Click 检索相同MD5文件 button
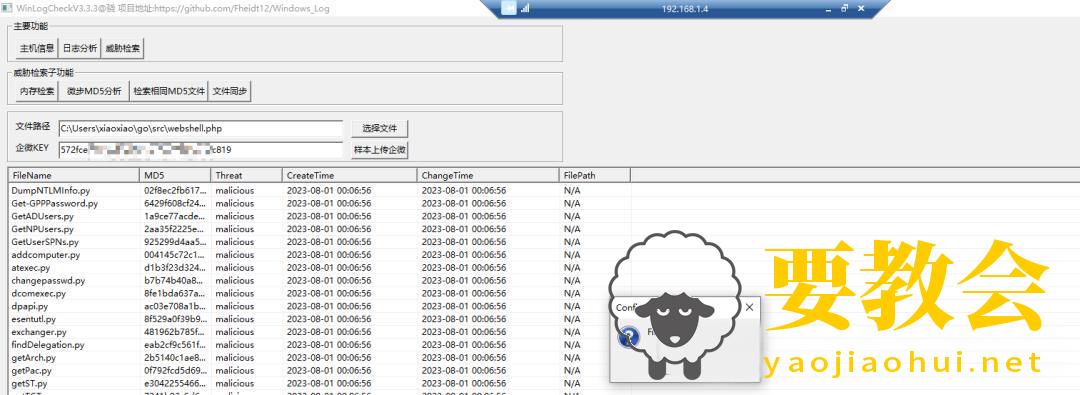The image size is (1080, 395). click(x=169, y=91)
